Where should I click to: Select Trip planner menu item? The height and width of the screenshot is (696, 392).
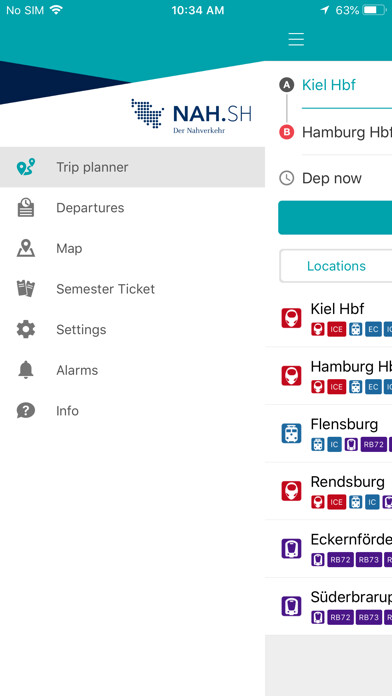tap(132, 167)
